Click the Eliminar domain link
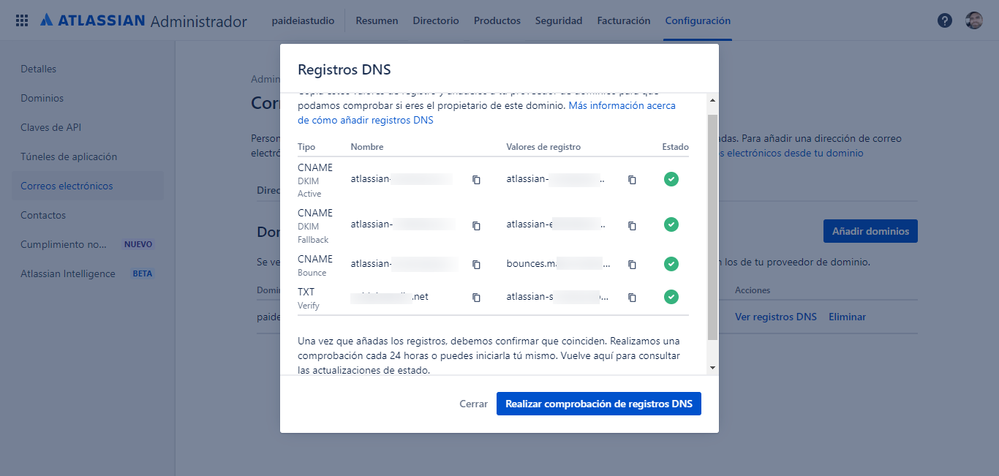 coord(847,317)
